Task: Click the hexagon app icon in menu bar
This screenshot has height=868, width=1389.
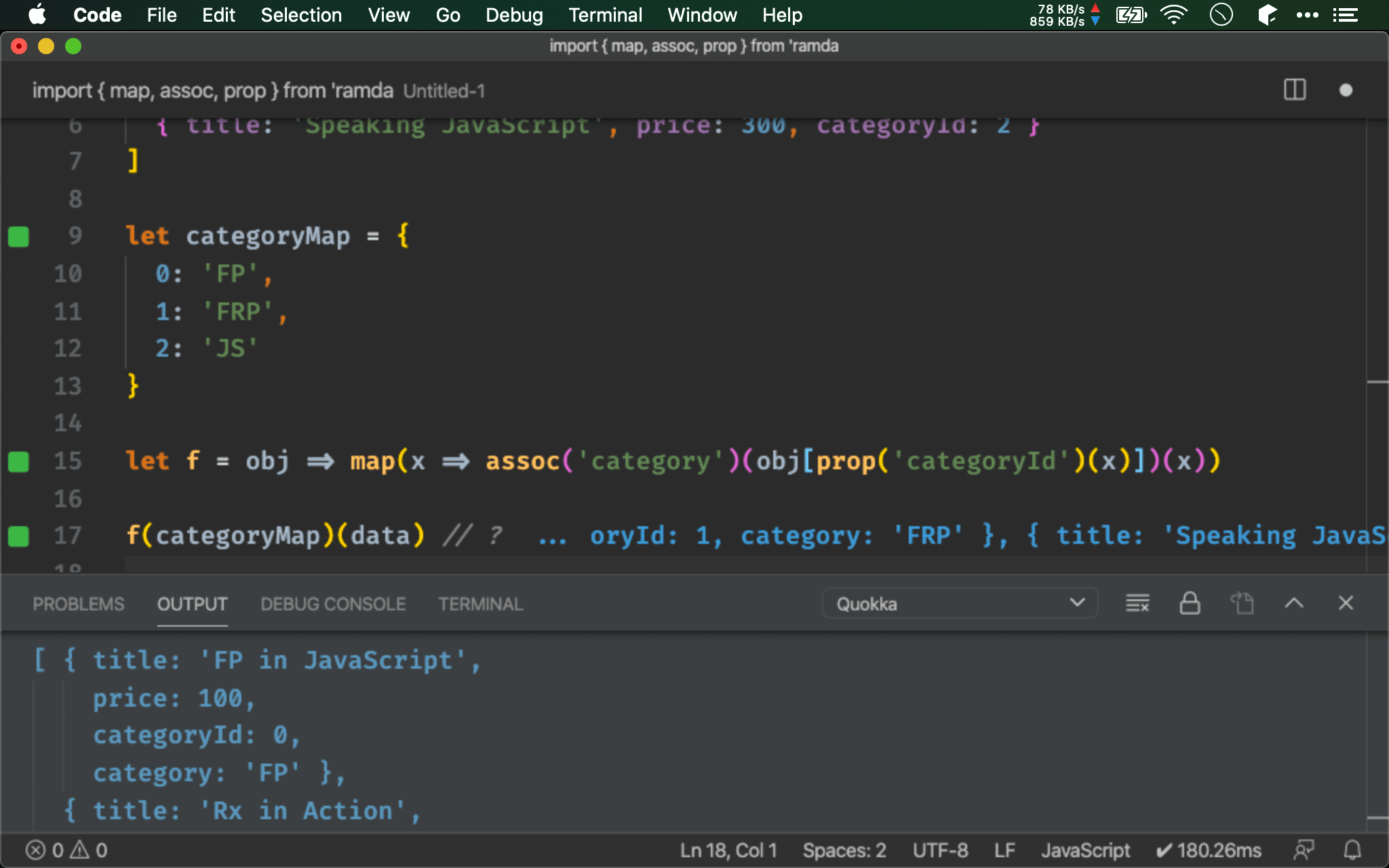Action: point(1266,14)
